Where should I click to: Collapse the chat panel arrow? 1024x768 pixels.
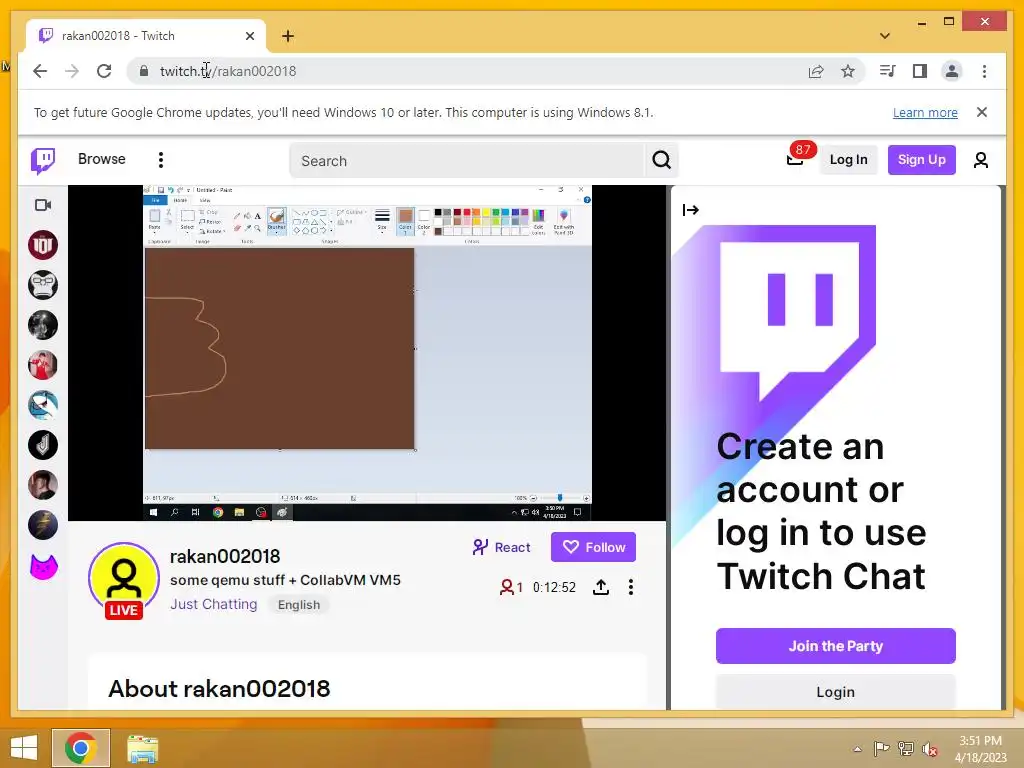[690, 210]
